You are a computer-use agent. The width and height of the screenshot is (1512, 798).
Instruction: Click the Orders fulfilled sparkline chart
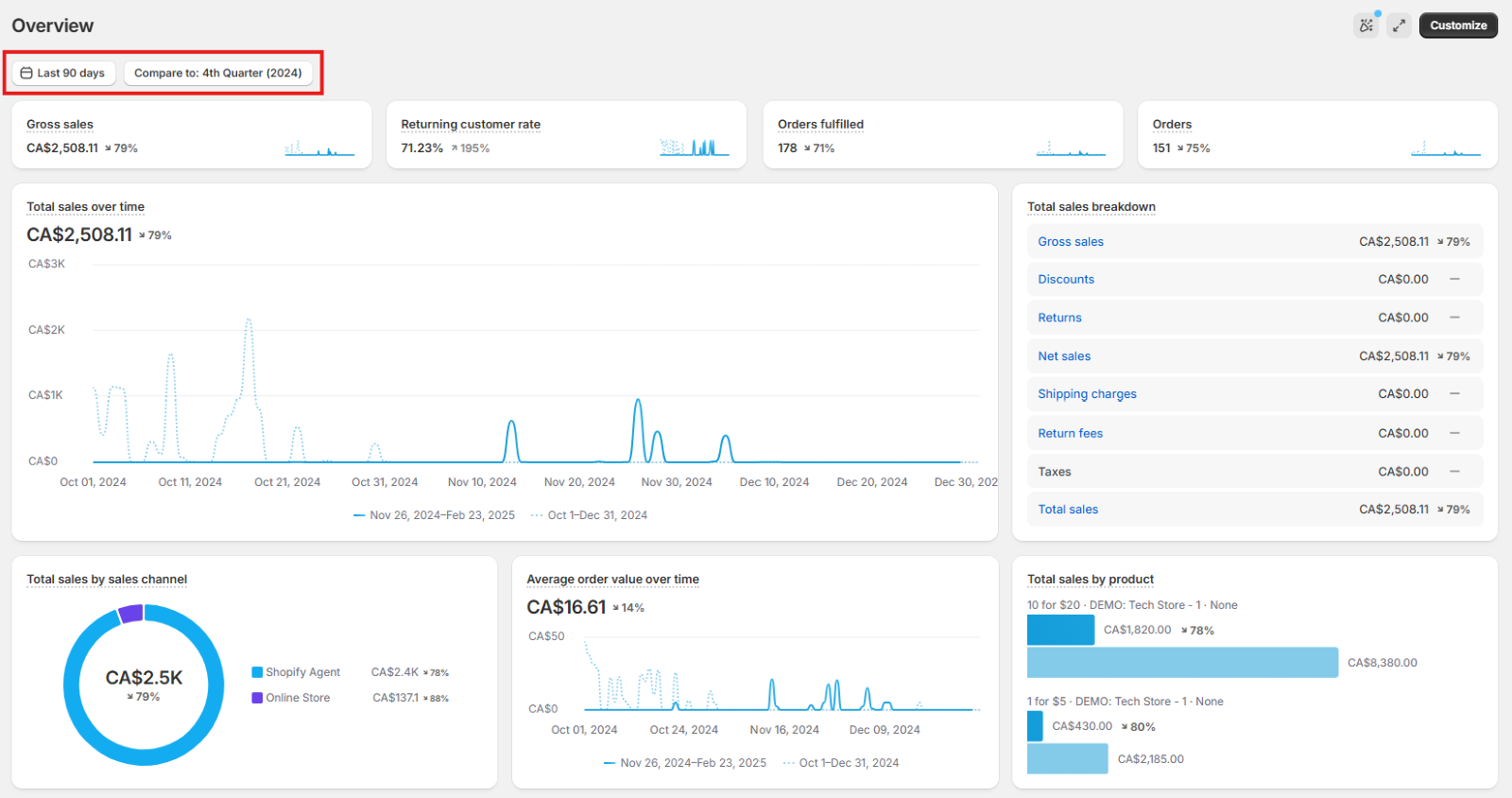point(1070,147)
